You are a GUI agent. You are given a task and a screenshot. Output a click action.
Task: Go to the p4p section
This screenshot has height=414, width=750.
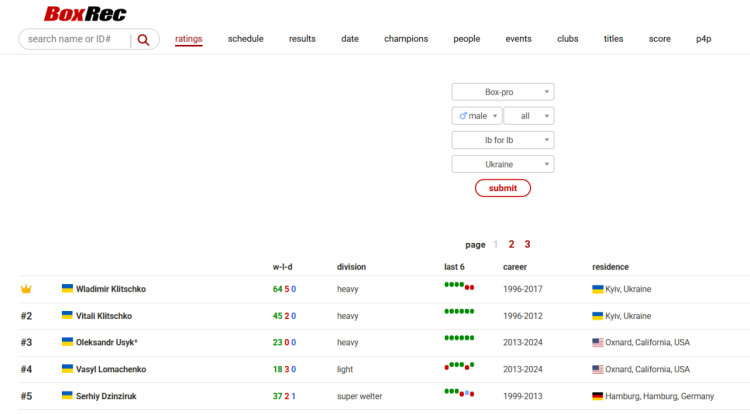click(x=704, y=39)
